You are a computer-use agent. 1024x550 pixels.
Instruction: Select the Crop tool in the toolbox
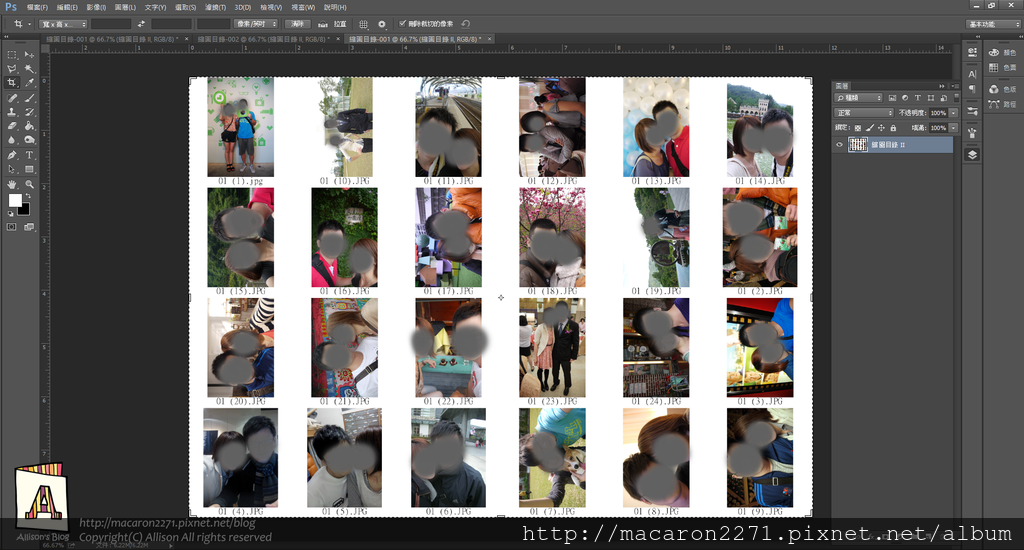click(12, 83)
